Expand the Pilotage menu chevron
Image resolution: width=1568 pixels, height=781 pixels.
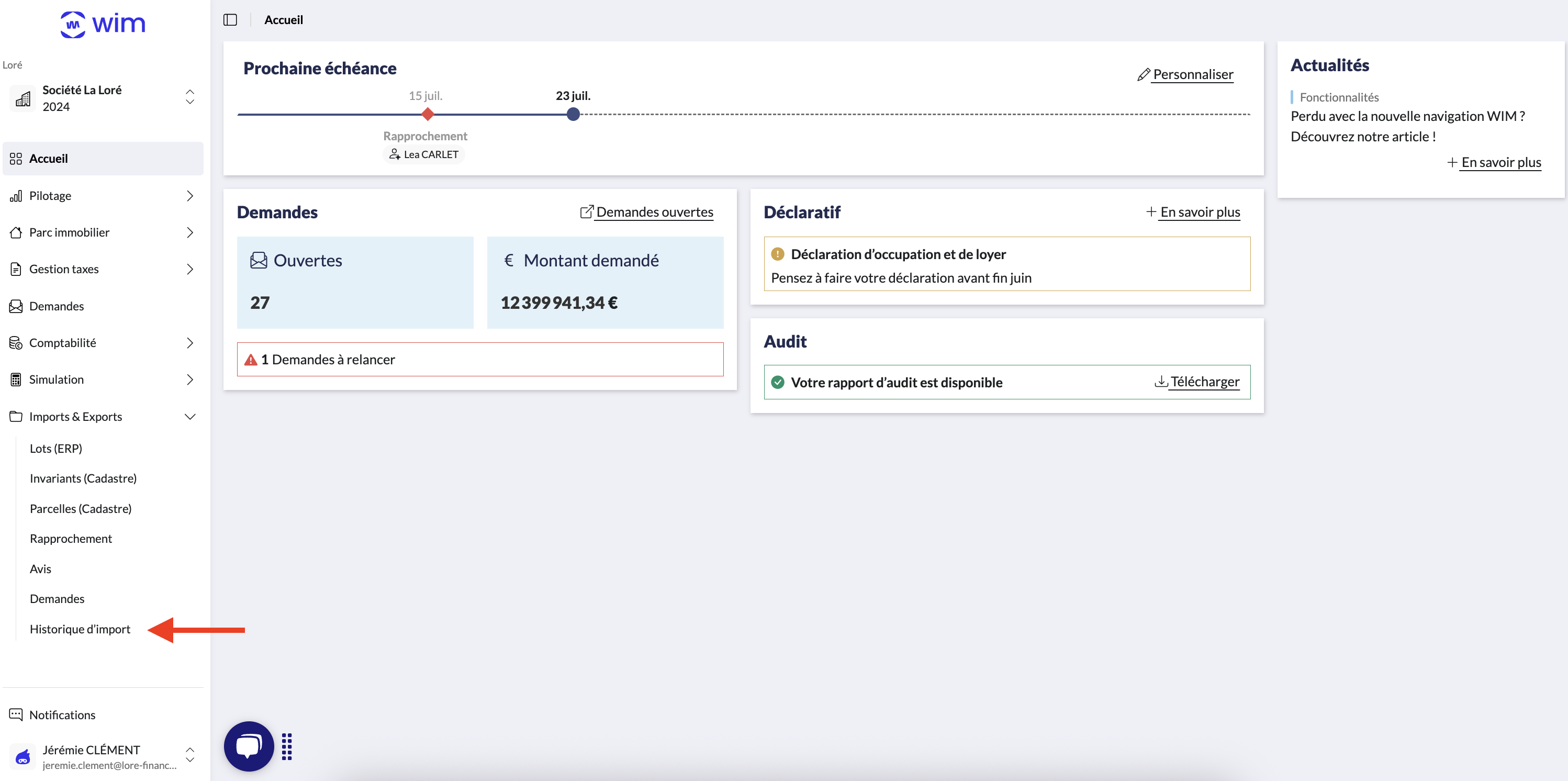[189, 196]
